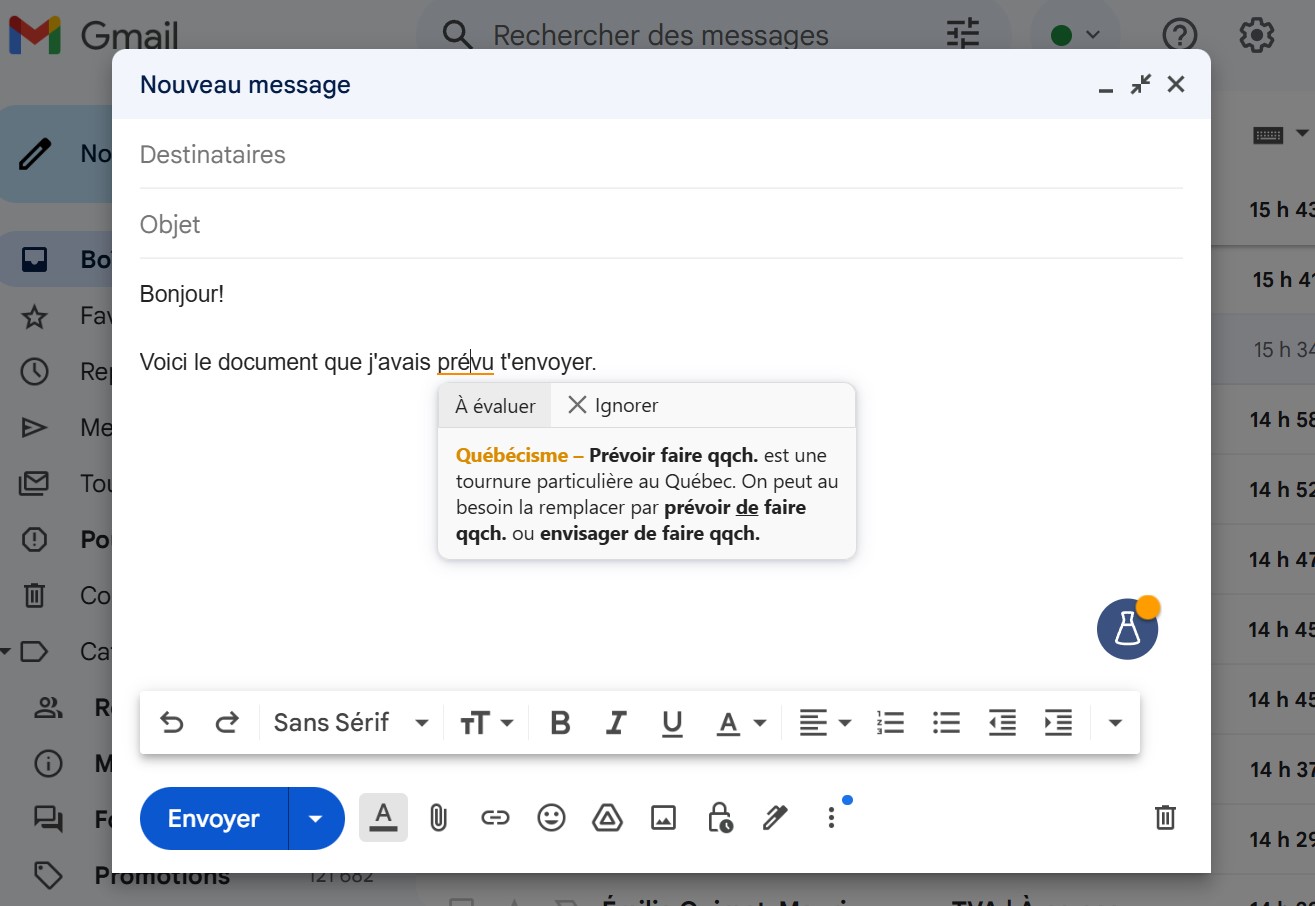This screenshot has height=906, width=1315.
Task: Open the trash folder in the sidebar
Action: [x=34, y=596]
